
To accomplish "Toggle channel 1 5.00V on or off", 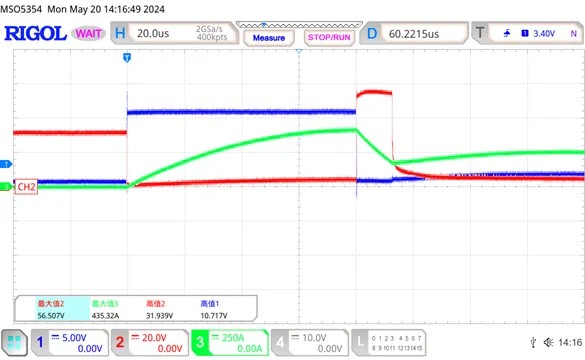I will click(x=70, y=342).
